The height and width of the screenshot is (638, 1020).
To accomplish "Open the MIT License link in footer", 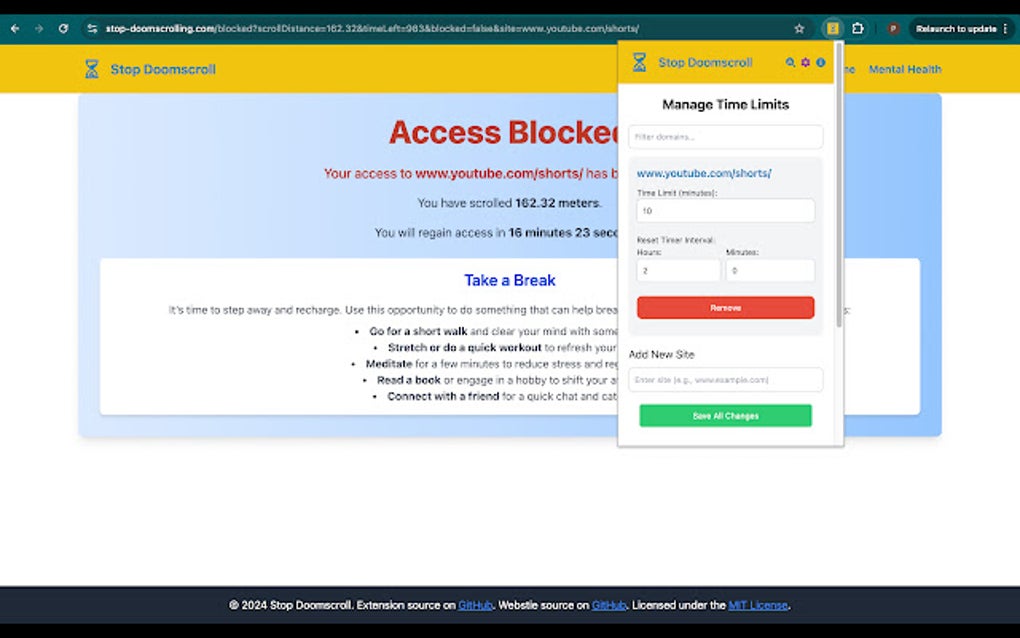I will [x=758, y=605].
